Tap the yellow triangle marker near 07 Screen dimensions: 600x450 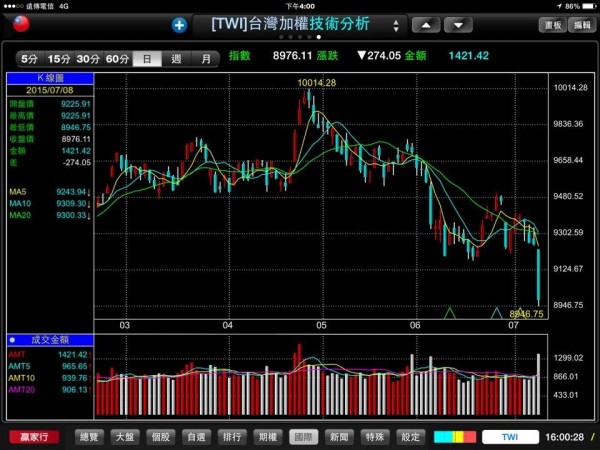click(x=519, y=311)
